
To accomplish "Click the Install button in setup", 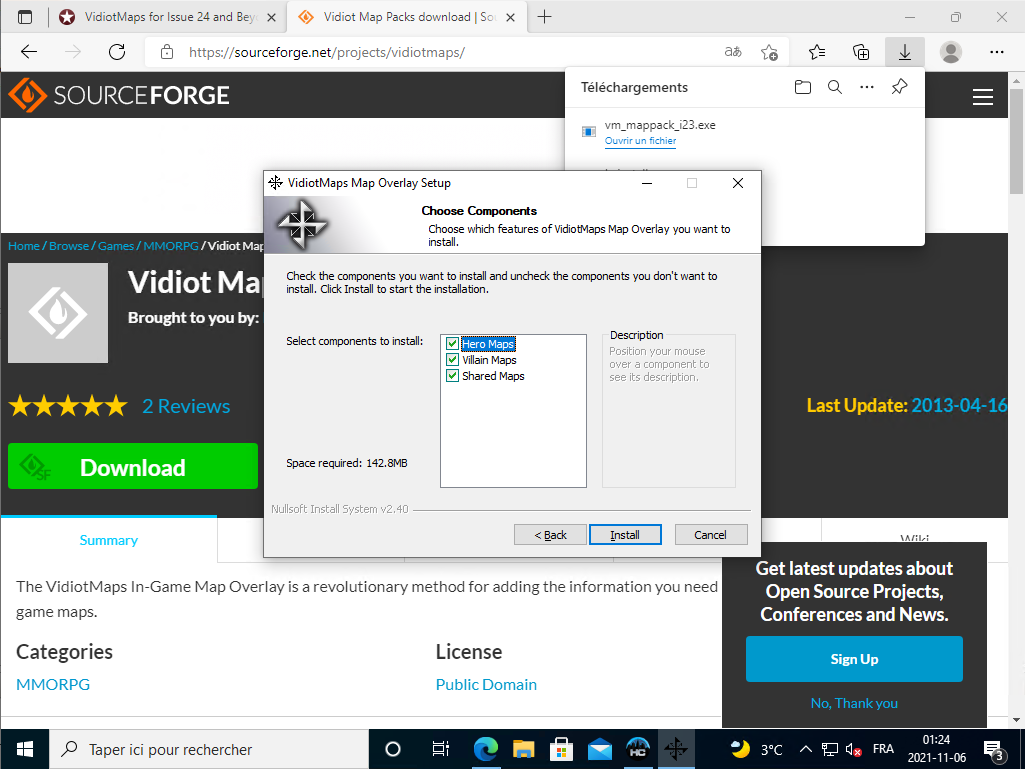I will click(x=625, y=535).
